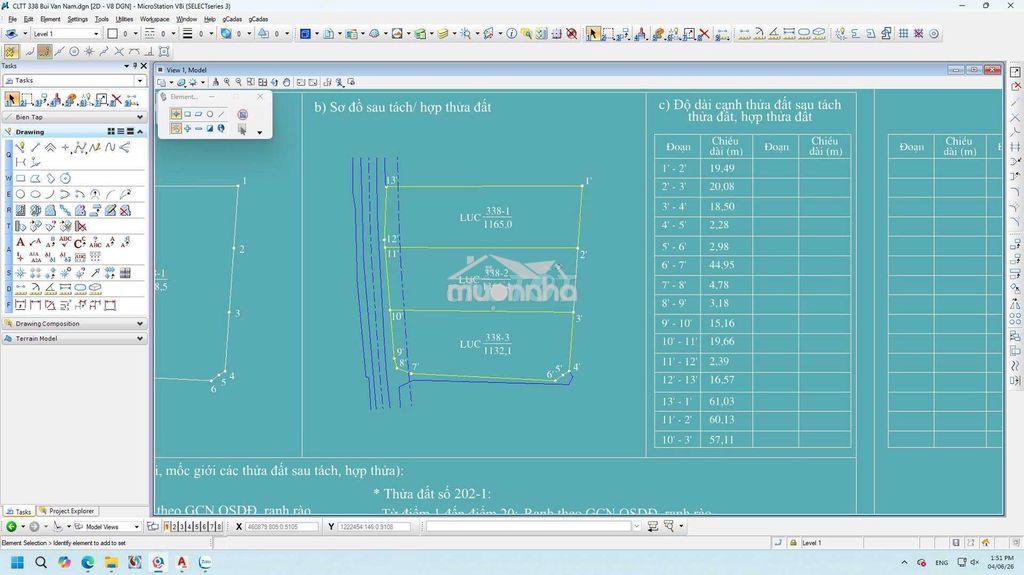Select the Place Circle tool in Drawing row E
1024x575 pixels.
(x=20, y=194)
